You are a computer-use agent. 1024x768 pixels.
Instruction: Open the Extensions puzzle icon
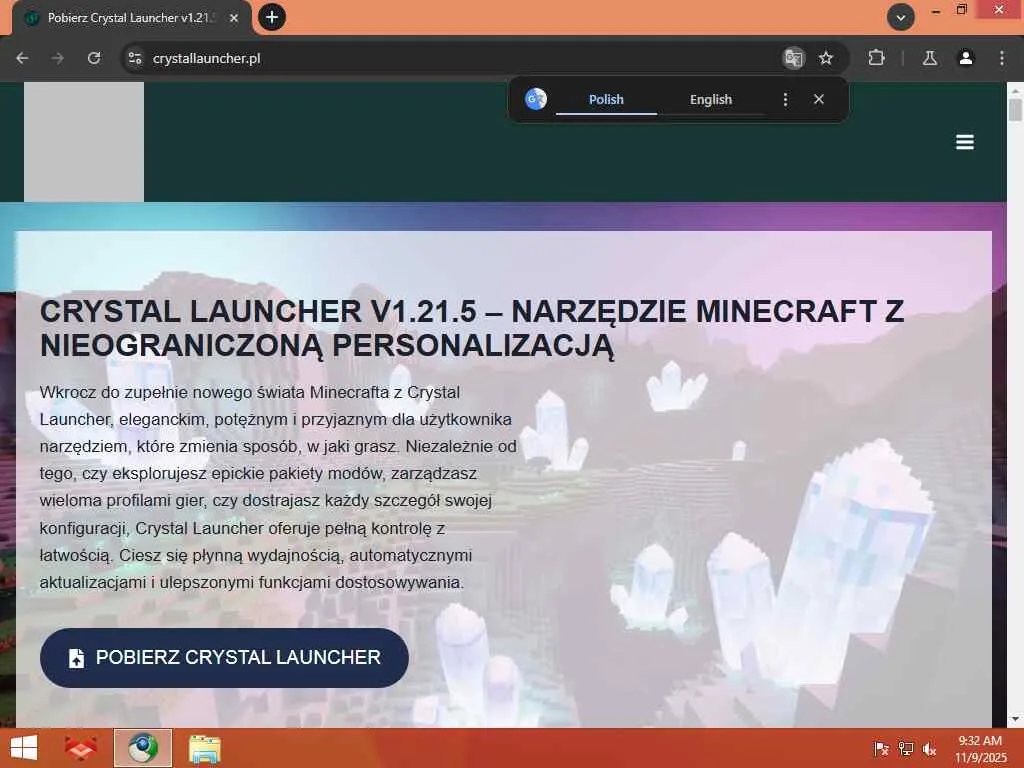click(x=876, y=58)
